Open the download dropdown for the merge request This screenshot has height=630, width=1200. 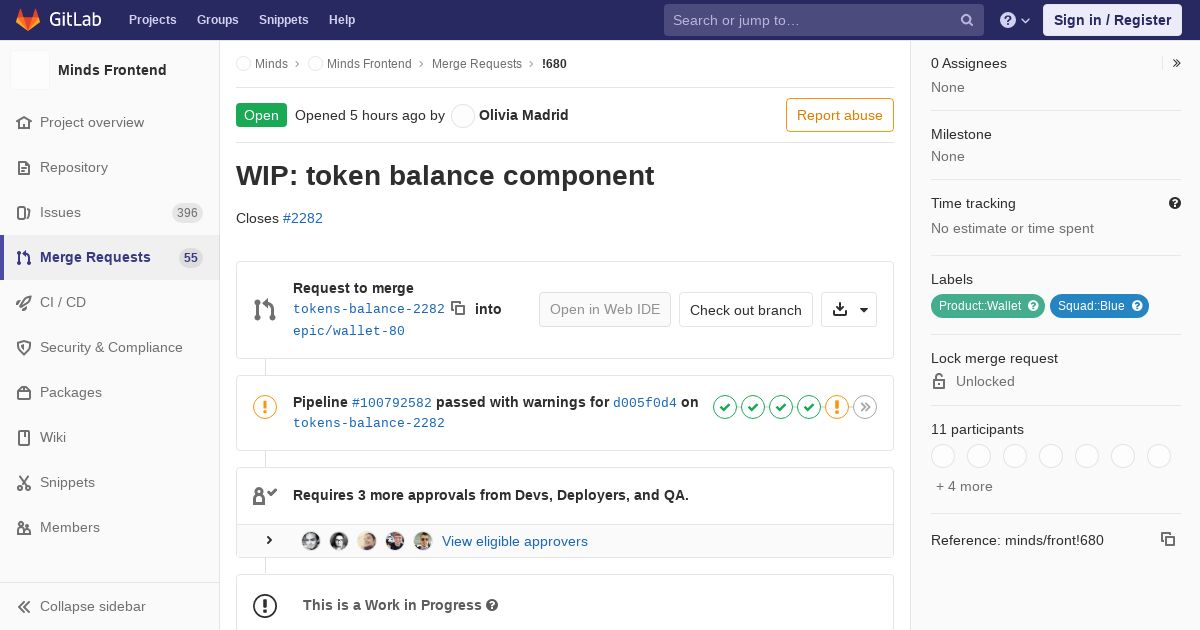[849, 310]
